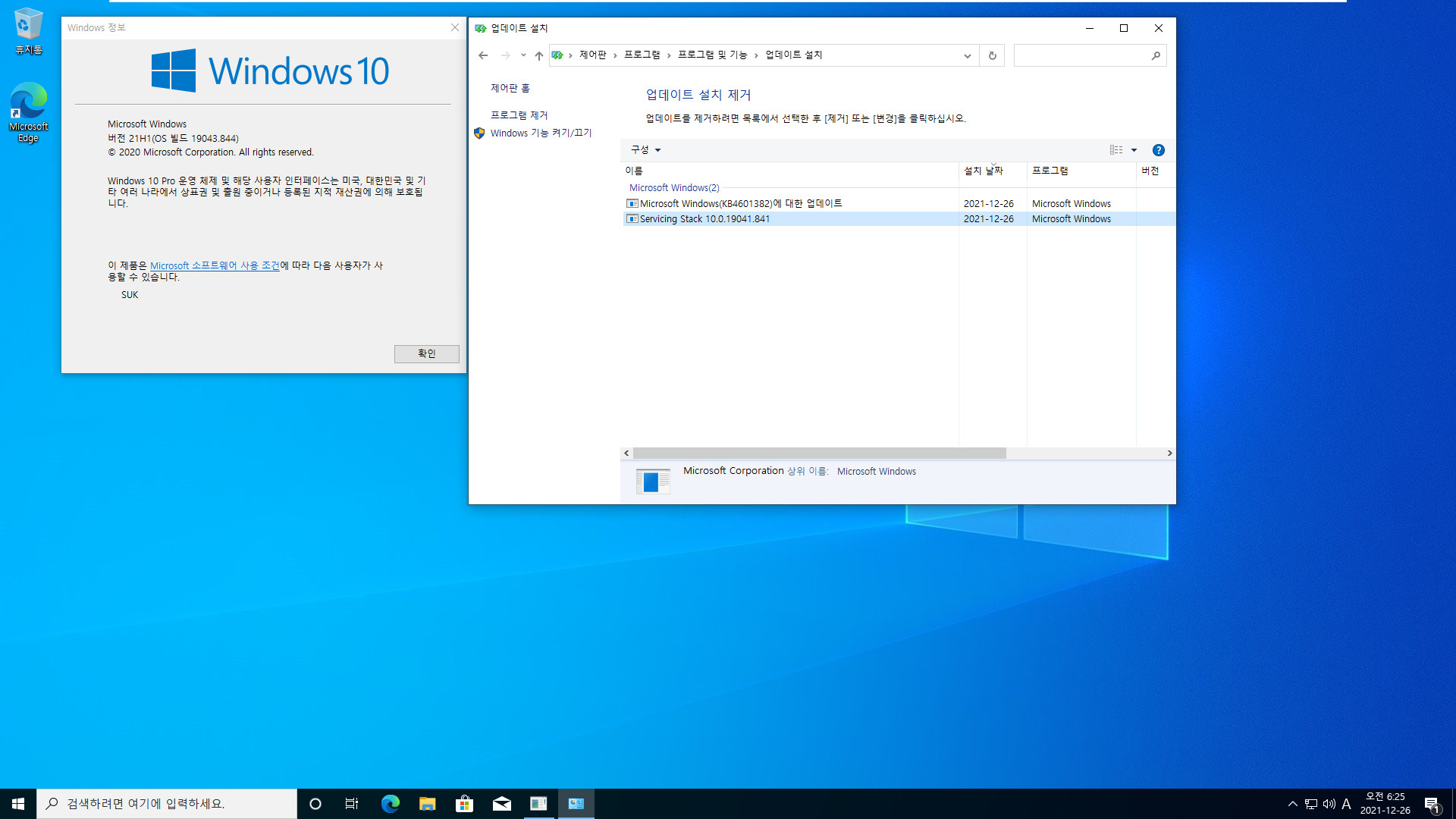Open the taskbar clock and date

pyautogui.click(x=1385, y=804)
